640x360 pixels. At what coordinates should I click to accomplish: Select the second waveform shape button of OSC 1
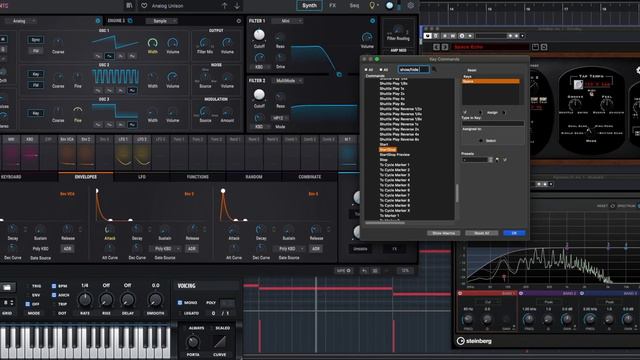pos(109,56)
